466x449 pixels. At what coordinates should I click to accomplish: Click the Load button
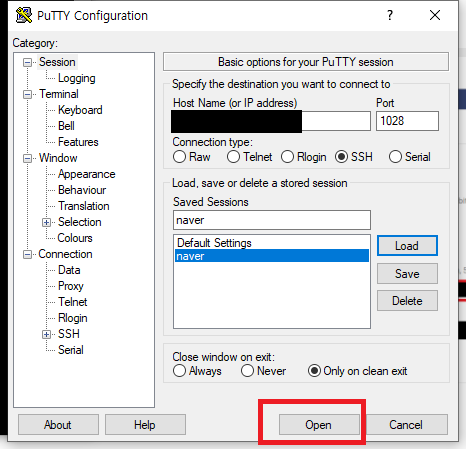click(407, 246)
